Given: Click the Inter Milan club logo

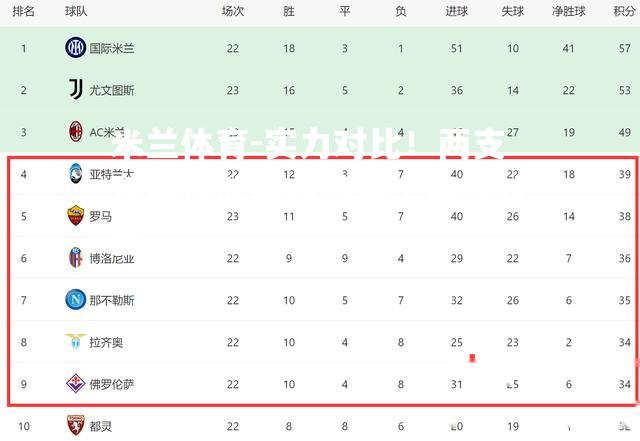Looking at the screenshot, I should (x=76, y=47).
